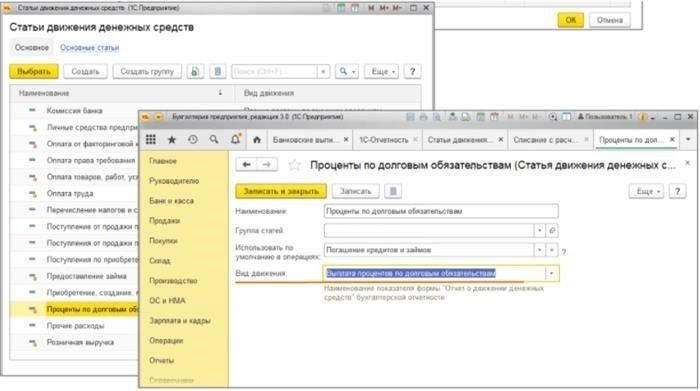Expand Вид движения dropdown arrow
This screenshot has width=700, height=391.
click(x=552, y=273)
